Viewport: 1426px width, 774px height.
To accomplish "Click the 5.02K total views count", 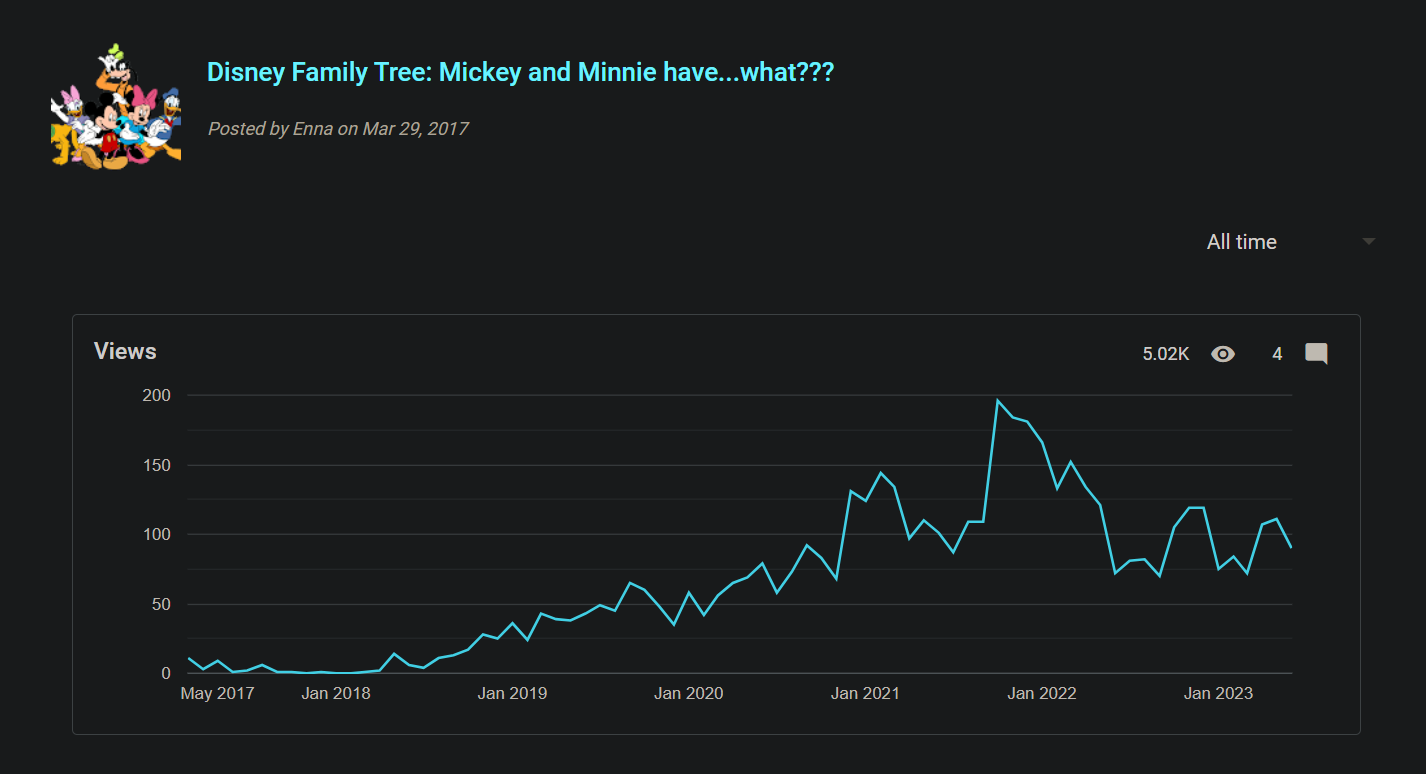I will click(1166, 354).
